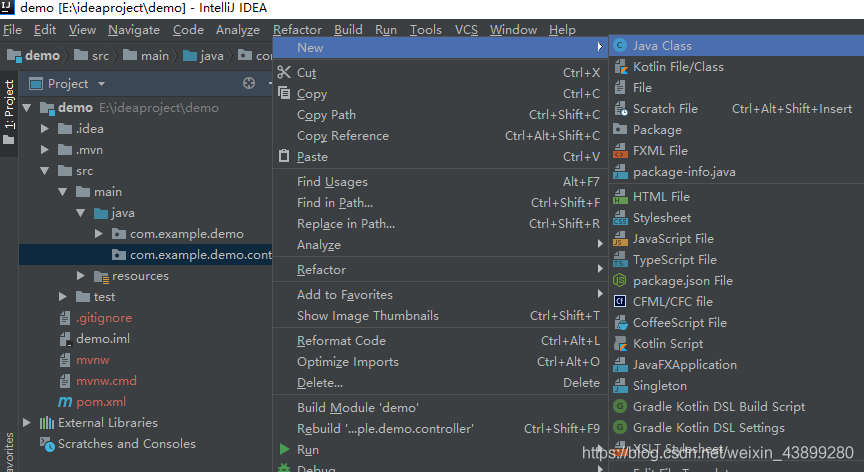
Task: Open the Analyze submenu in context menu
Action: [440, 245]
